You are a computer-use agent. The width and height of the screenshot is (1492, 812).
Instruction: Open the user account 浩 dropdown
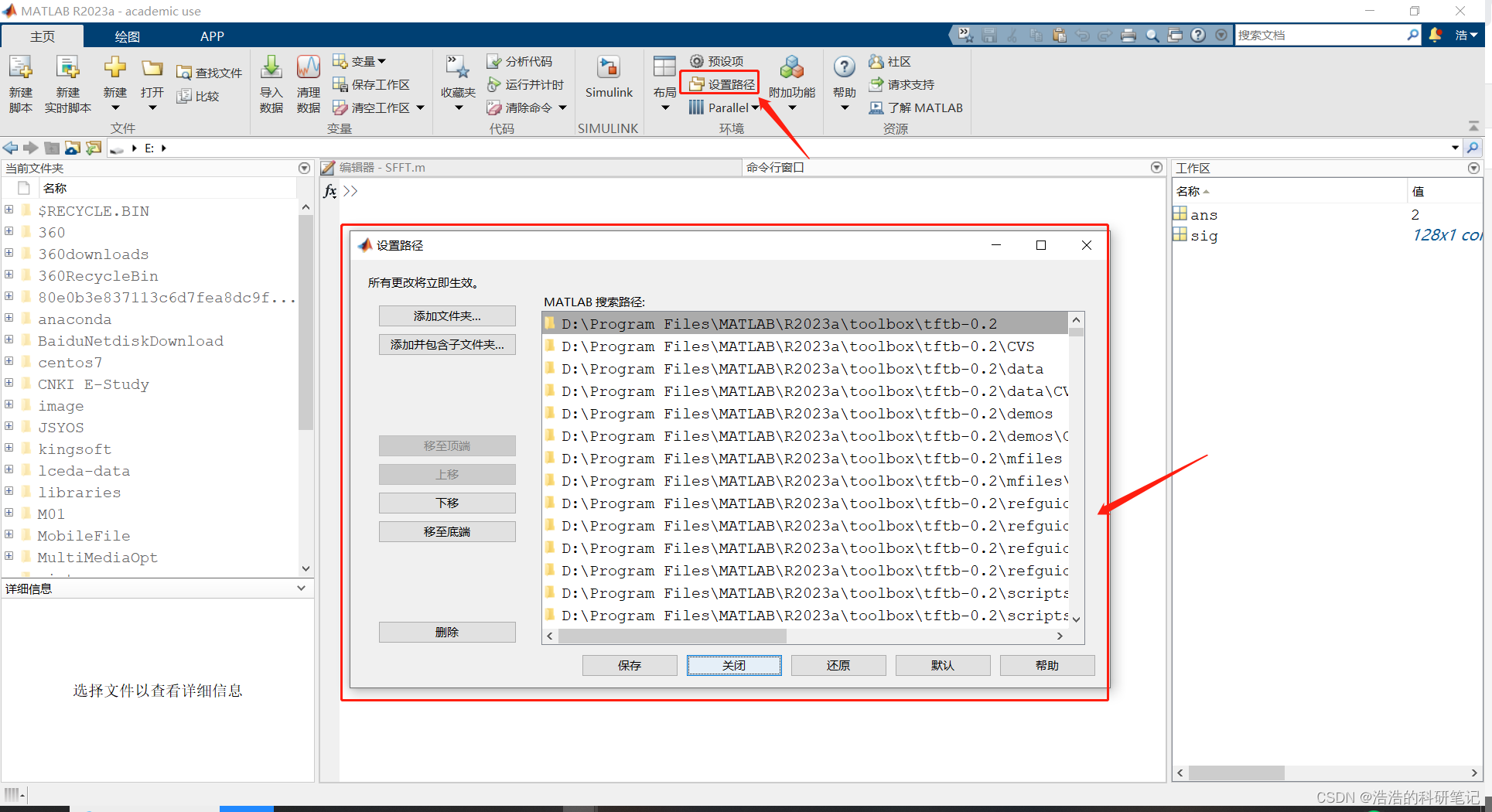(x=1466, y=35)
